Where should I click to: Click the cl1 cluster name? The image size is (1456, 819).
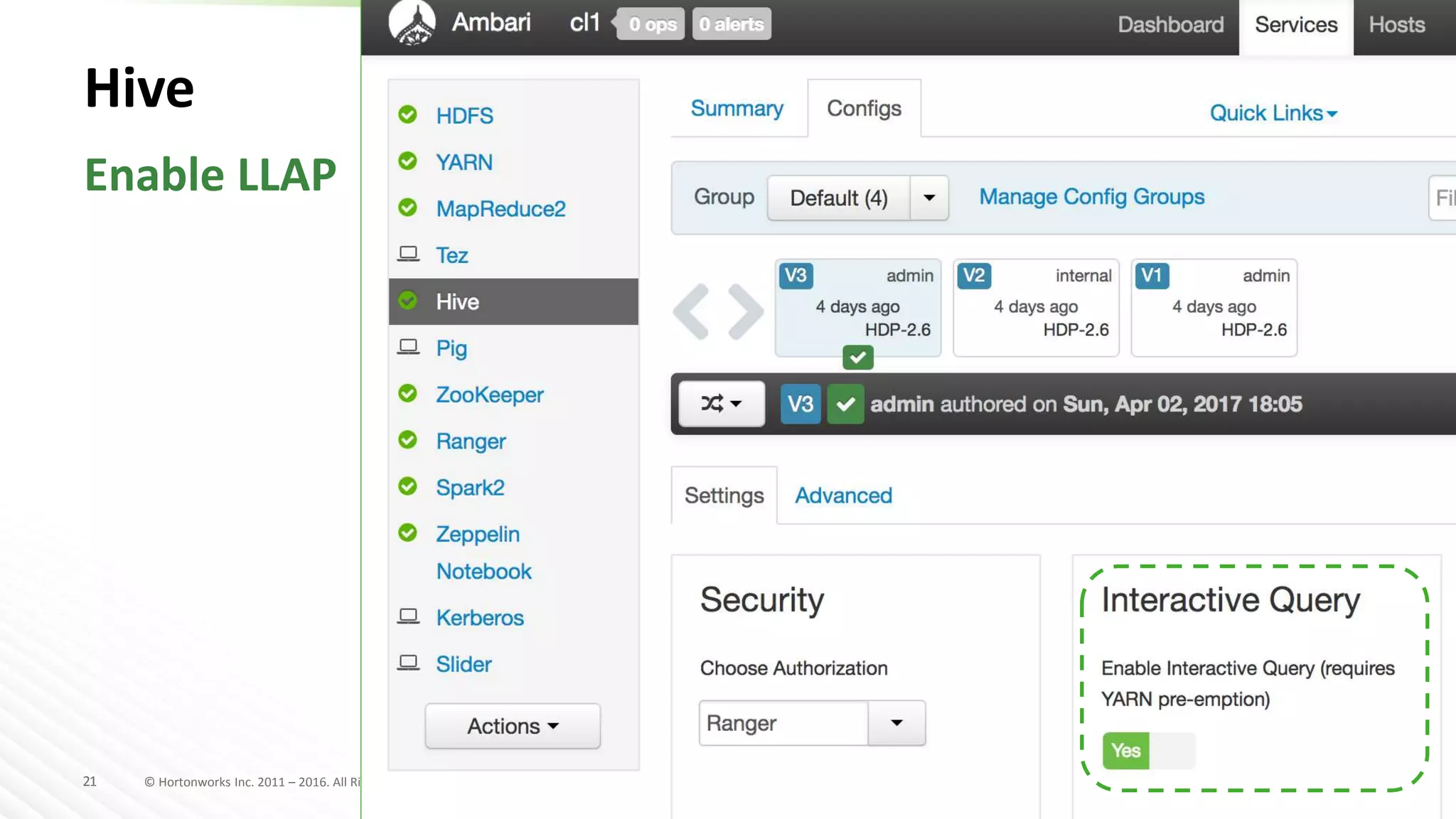pyautogui.click(x=585, y=23)
